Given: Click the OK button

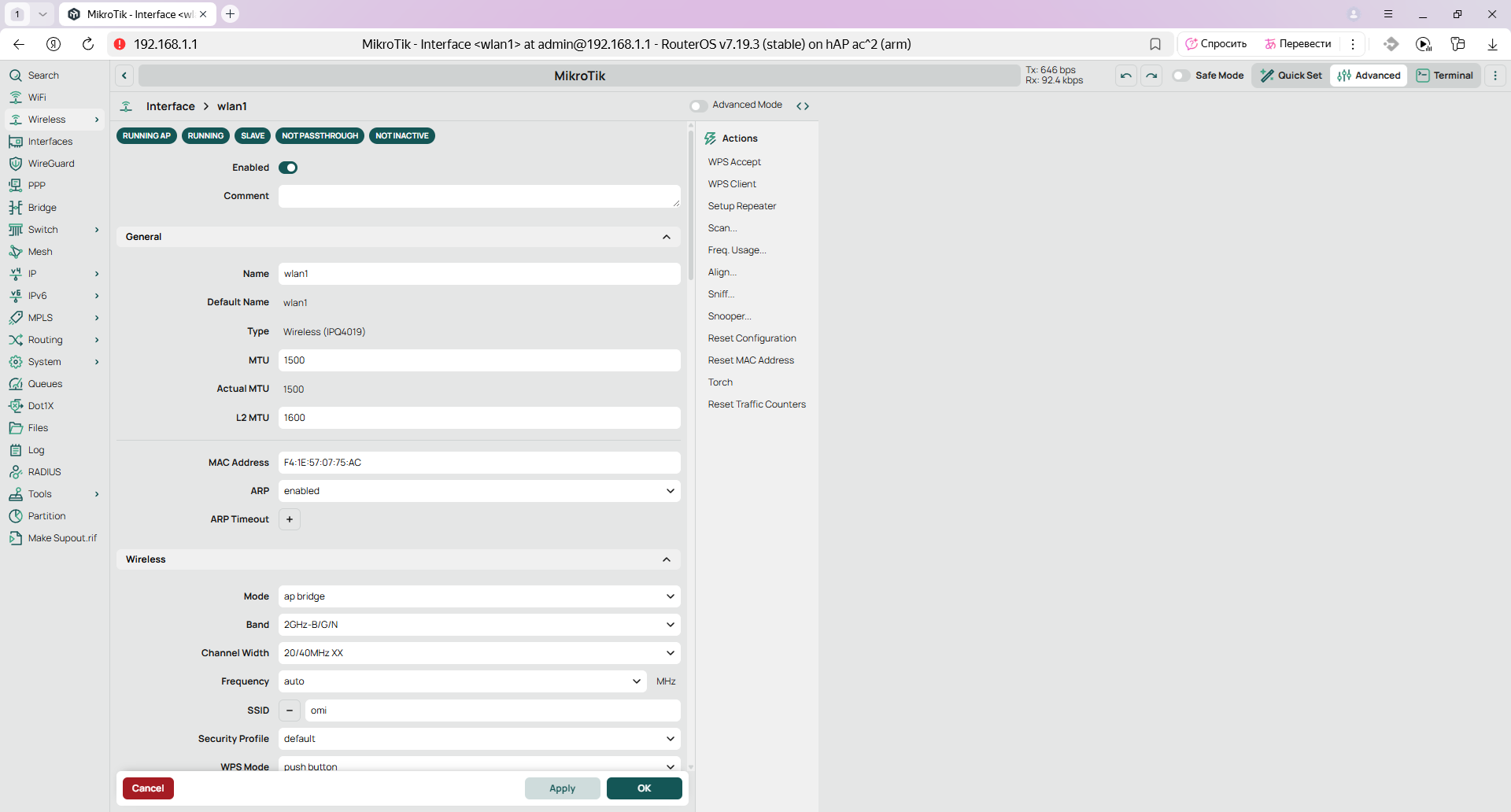Looking at the screenshot, I should click(644, 788).
